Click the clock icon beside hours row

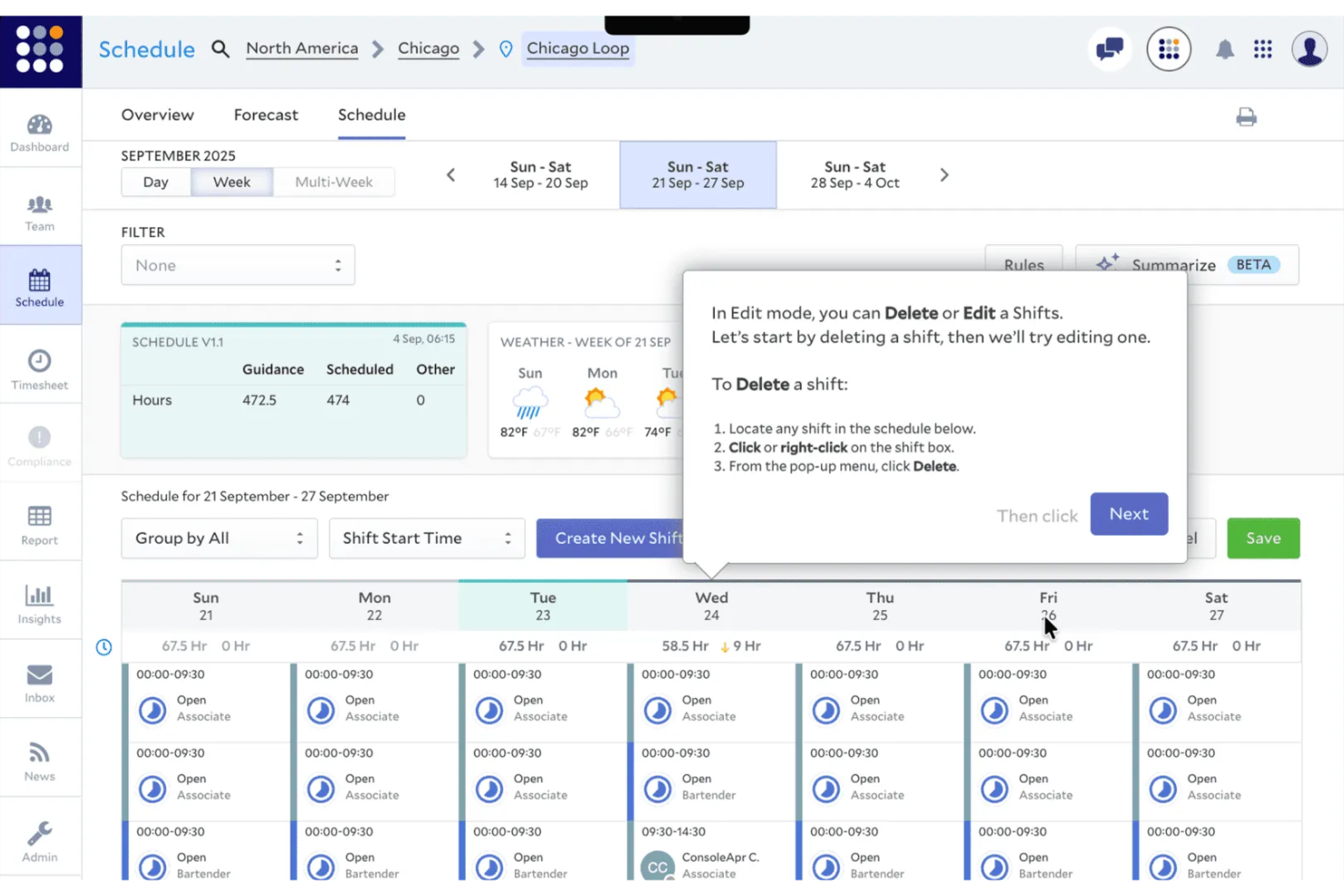click(104, 647)
